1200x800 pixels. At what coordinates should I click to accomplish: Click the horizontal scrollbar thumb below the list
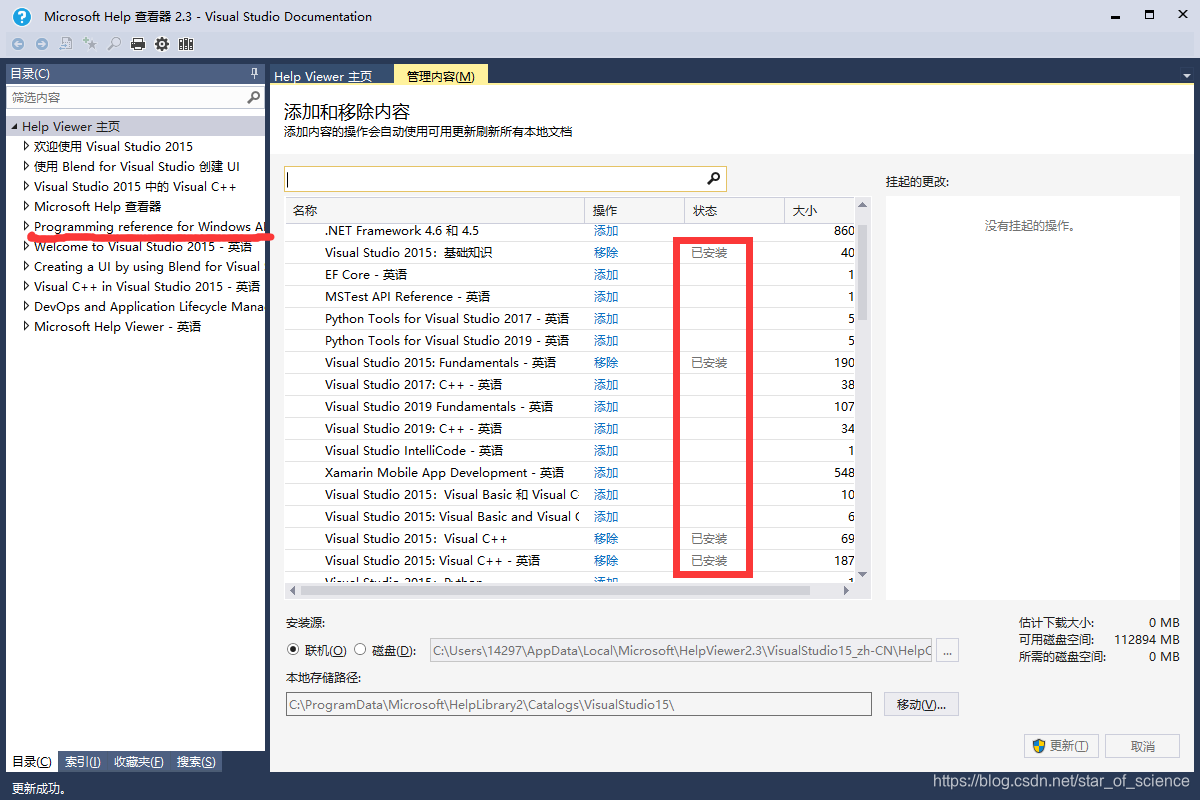[554, 590]
